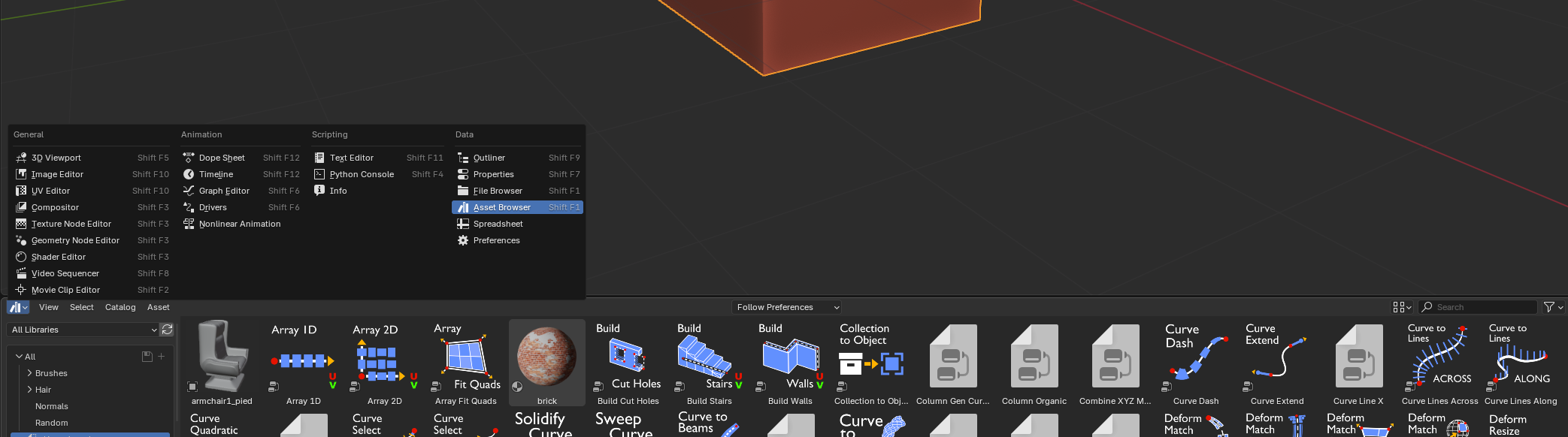
Task: Open the All Libraries dropdown
Action: pos(83,330)
